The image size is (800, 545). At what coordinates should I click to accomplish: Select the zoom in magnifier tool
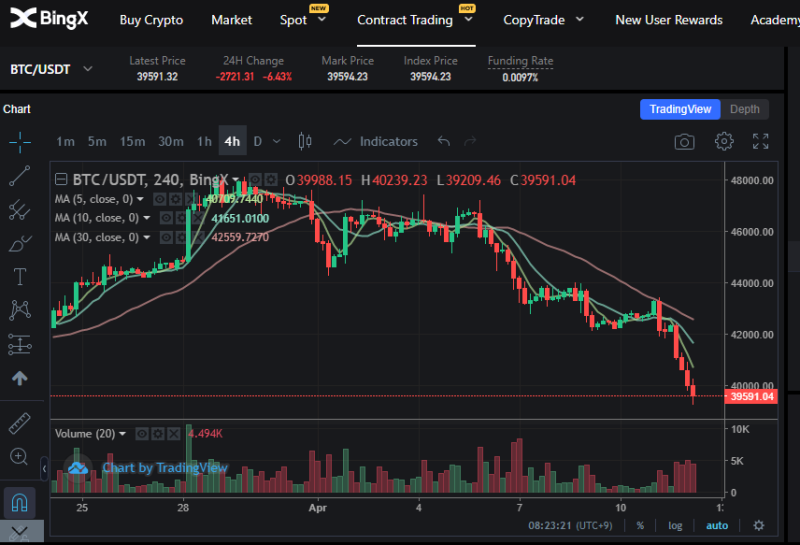(19, 456)
